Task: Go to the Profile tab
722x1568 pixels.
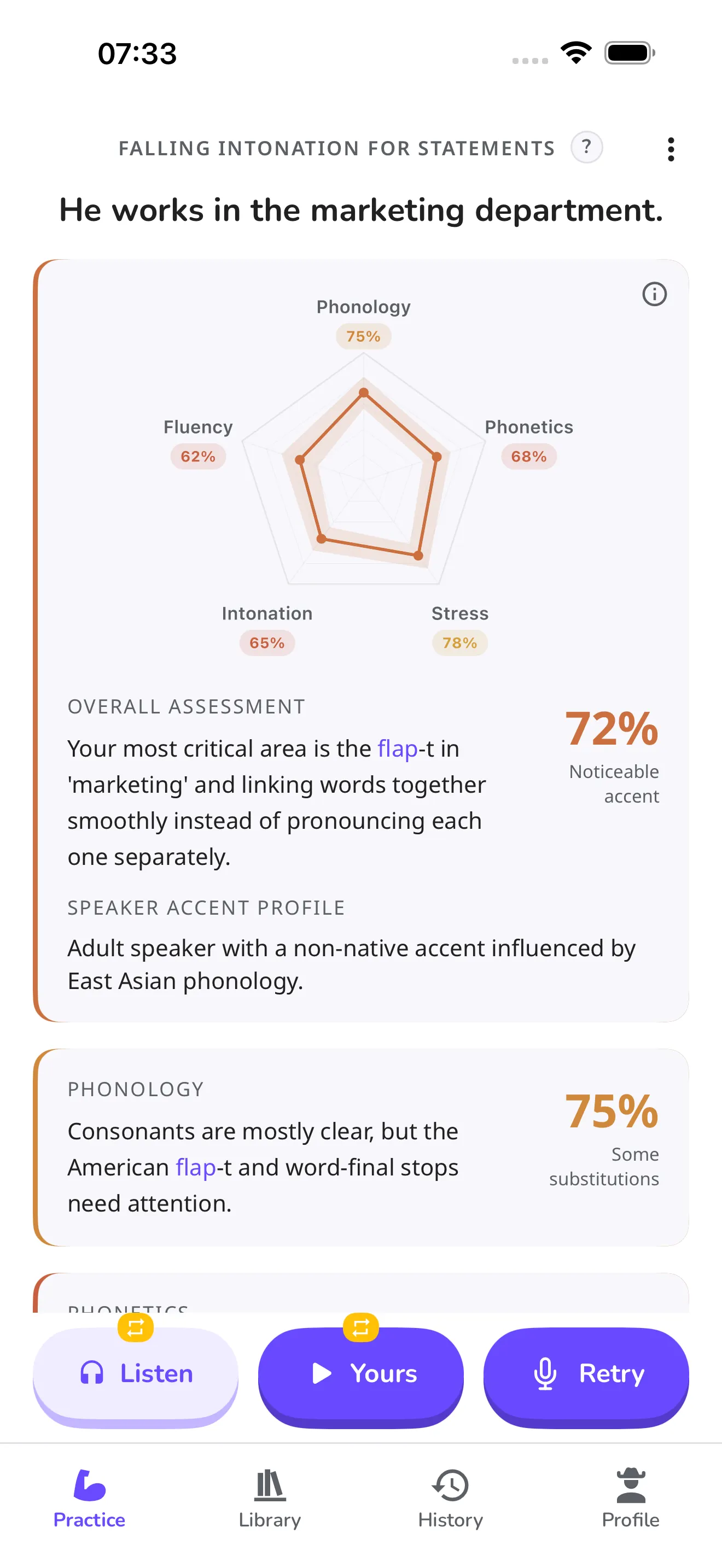Action: [x=631, y=1499]
